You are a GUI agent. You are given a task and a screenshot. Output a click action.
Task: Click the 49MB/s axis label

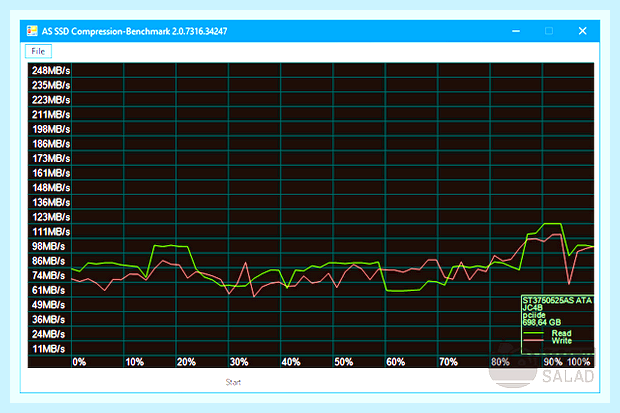49,305
